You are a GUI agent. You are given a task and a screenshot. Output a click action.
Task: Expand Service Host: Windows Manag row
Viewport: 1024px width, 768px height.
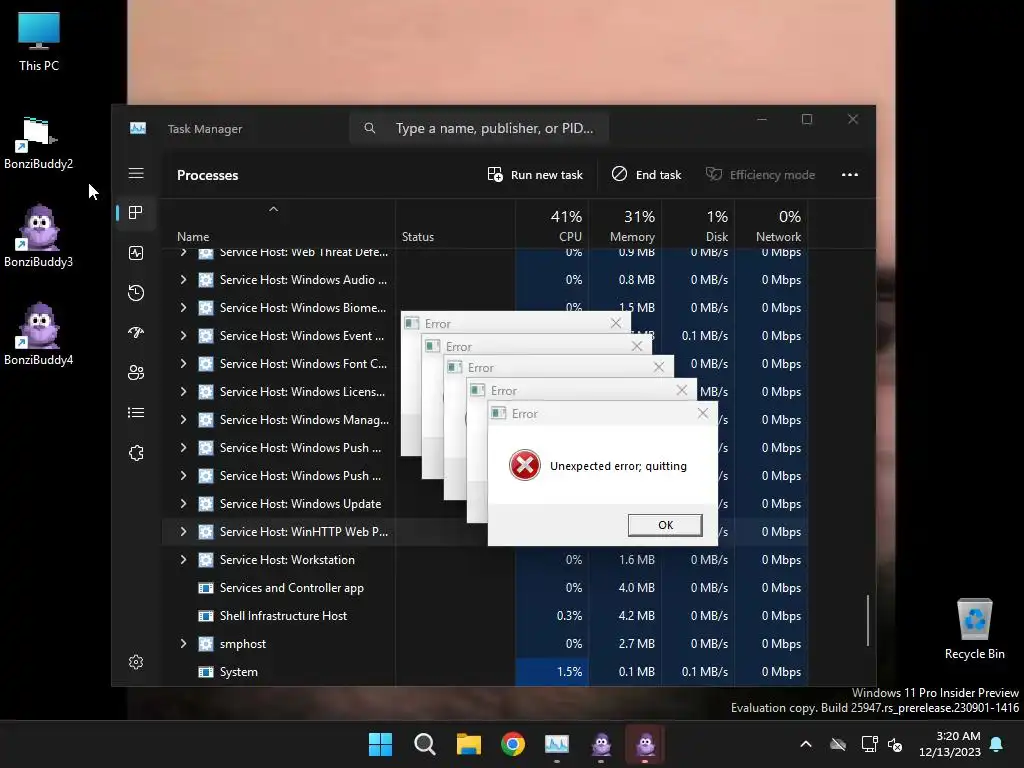click(x=184, y=420)
